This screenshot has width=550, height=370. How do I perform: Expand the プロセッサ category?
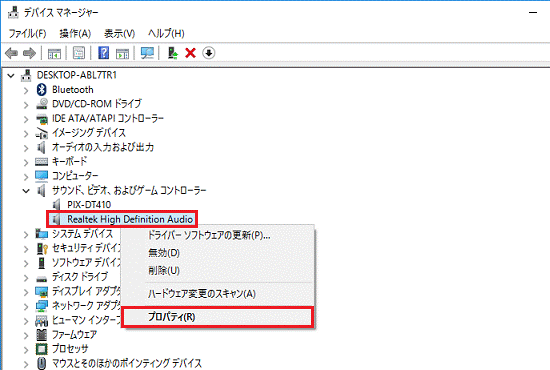(26, 350)
